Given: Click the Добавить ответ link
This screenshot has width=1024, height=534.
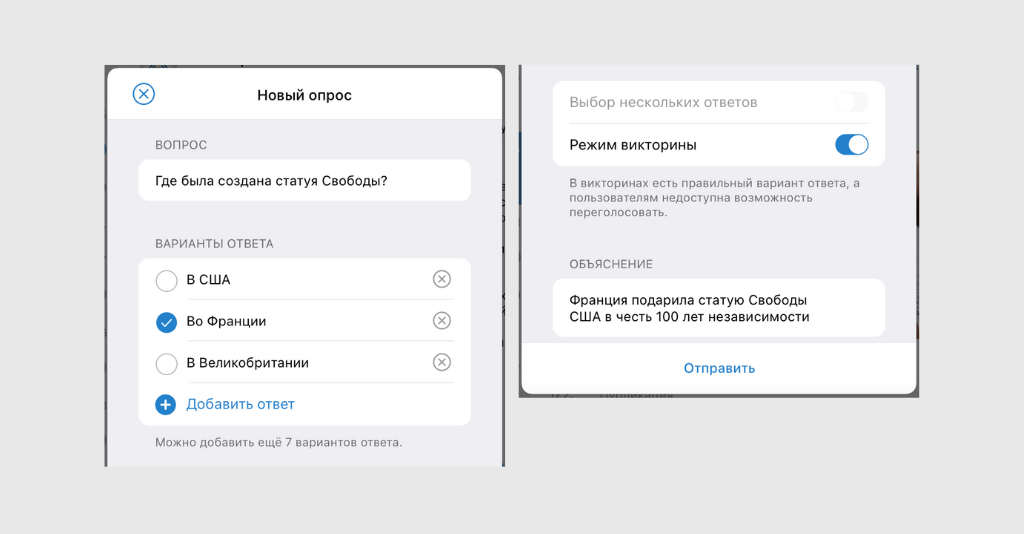Looking at the screenshot, I should 240,404.
